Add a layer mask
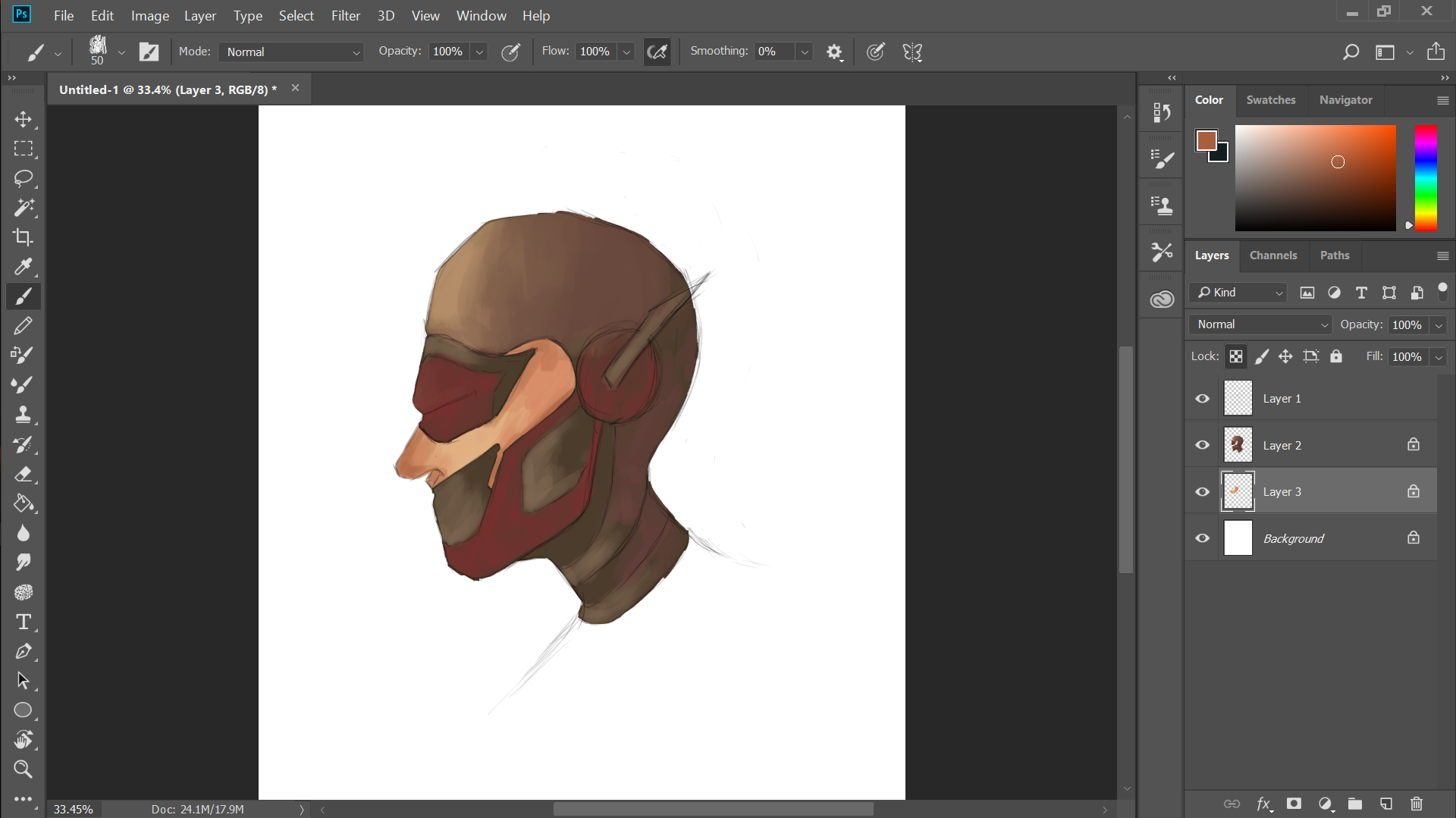Image resolution: width=1456 pixels, height=818 pixels. [1294, 804]
